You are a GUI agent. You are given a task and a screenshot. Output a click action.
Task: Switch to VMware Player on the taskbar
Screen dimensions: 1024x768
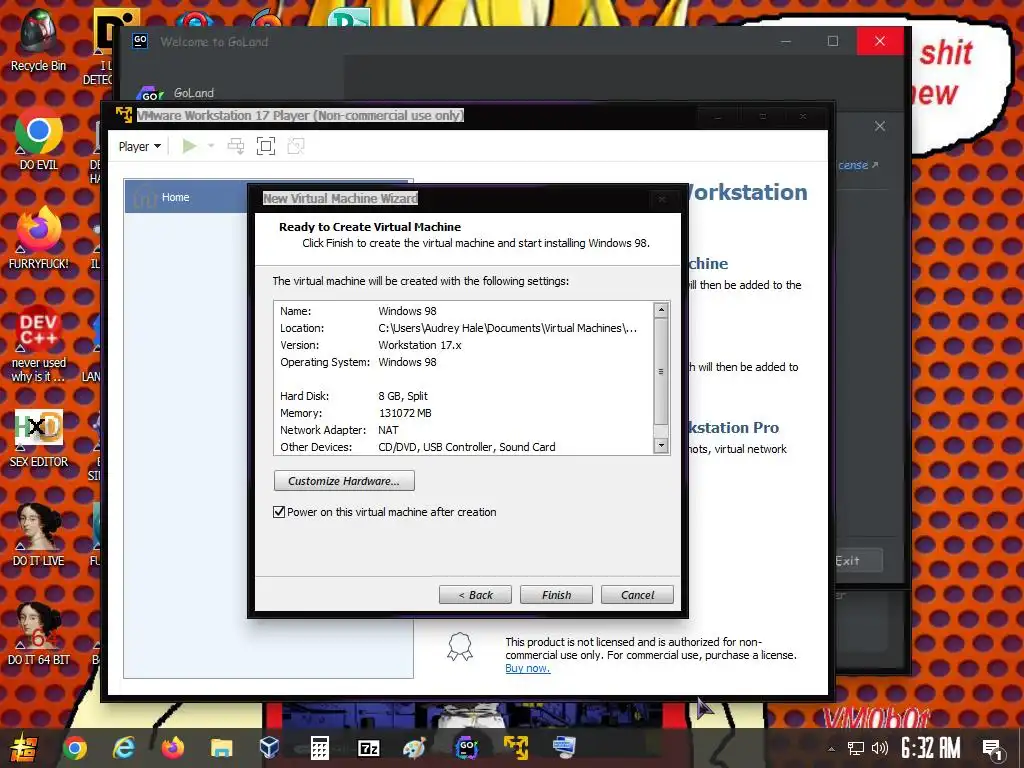click(x=515, y=748)
